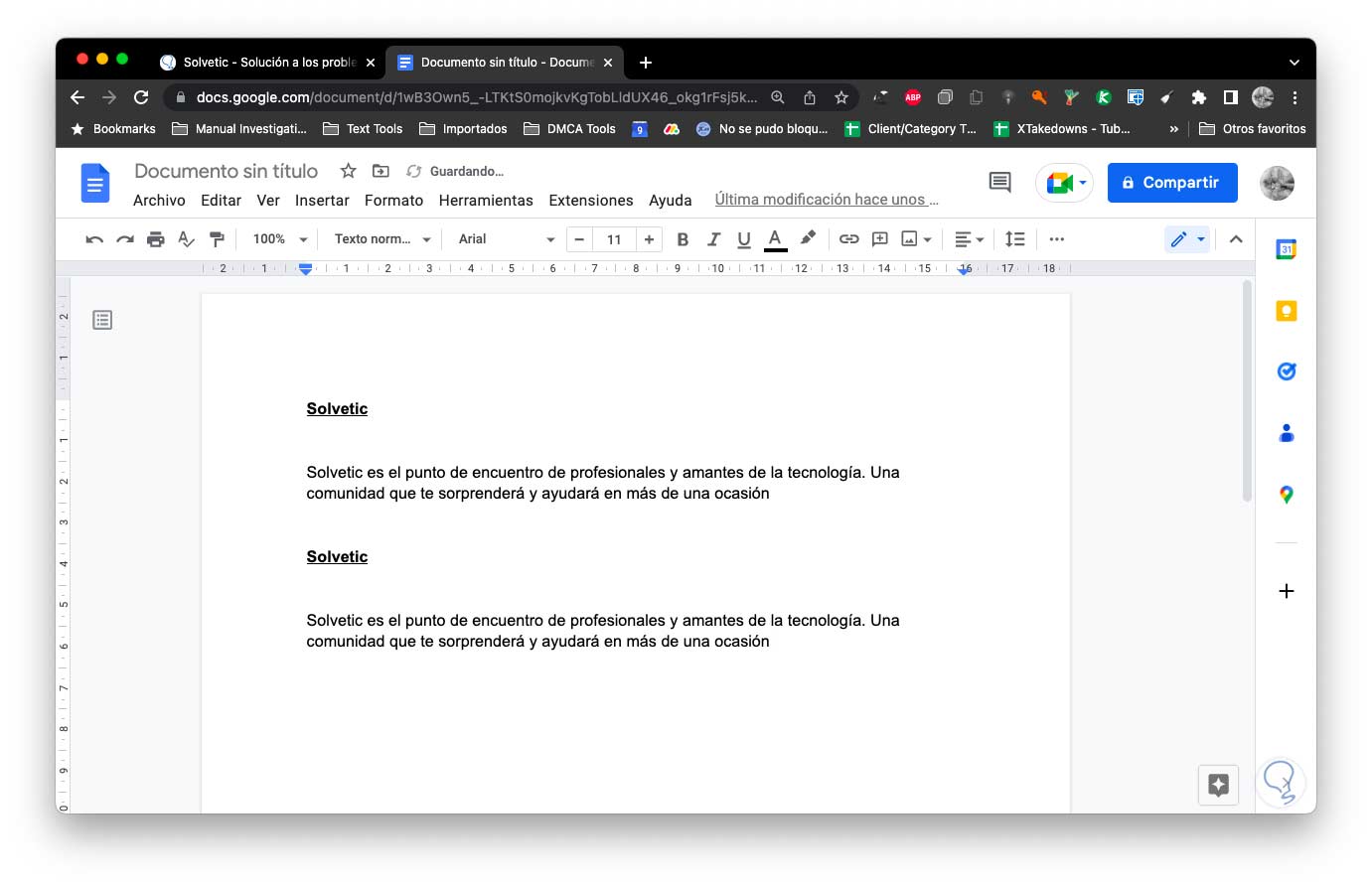Click the Compartir button
The width and height of the screenshot is (1372, 887).
tap(1172, 183)
